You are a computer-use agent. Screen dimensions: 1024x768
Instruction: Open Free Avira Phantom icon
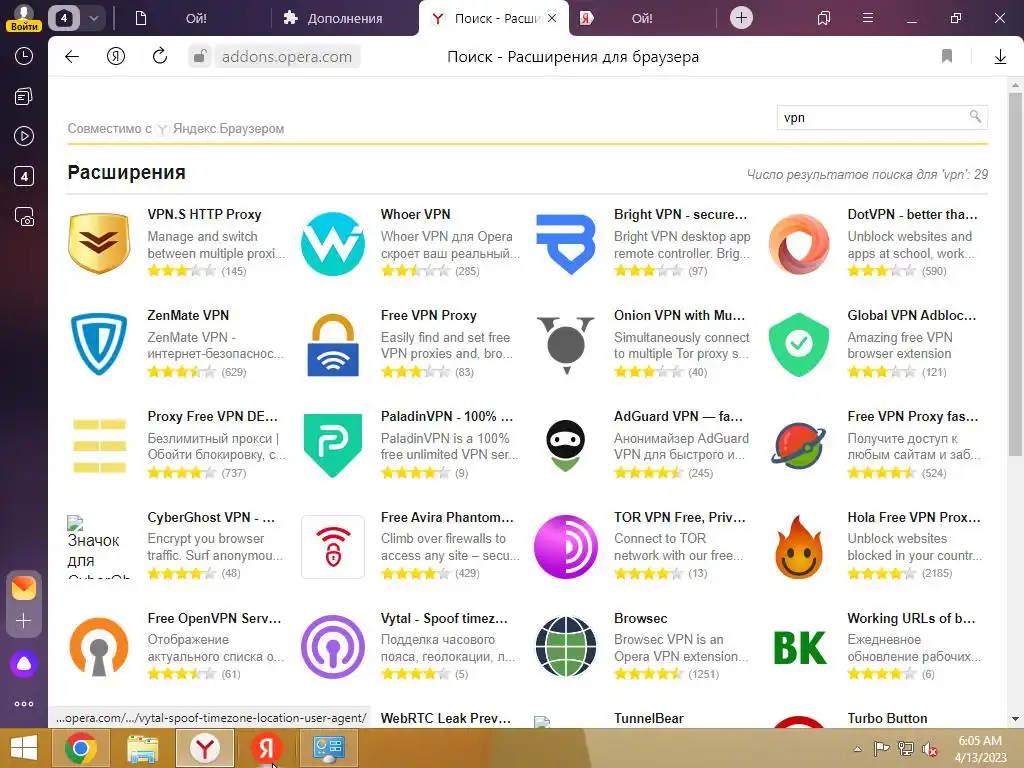[333, 547]
